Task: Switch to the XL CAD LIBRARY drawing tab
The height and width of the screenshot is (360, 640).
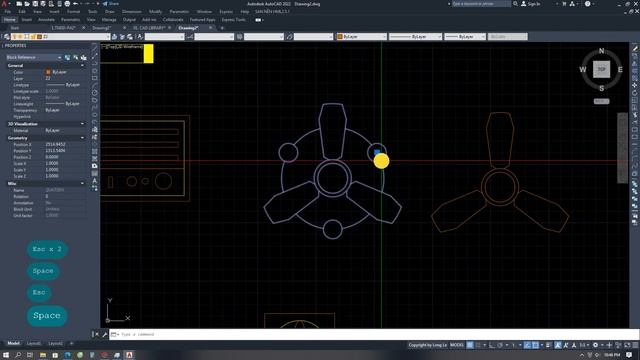Action: [149, 28]
